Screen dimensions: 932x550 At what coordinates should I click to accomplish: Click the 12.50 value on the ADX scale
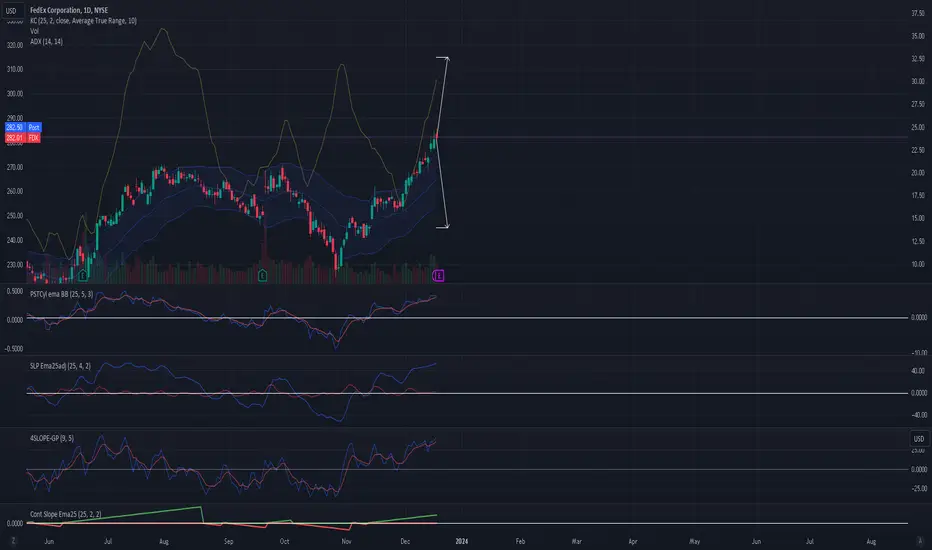pos(918,241)
